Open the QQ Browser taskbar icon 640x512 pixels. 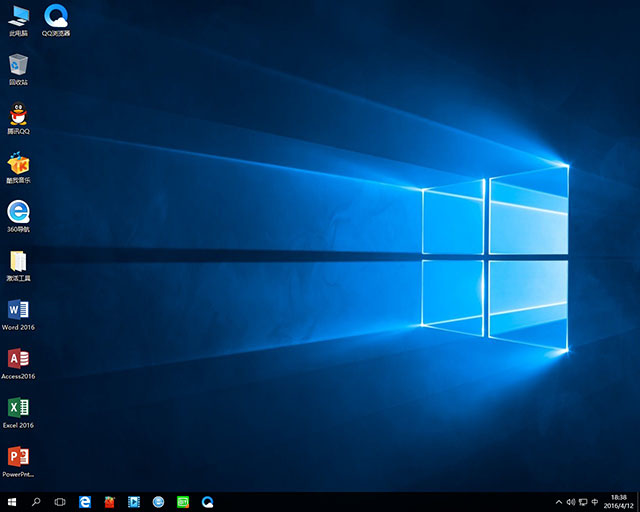(208, 501)
